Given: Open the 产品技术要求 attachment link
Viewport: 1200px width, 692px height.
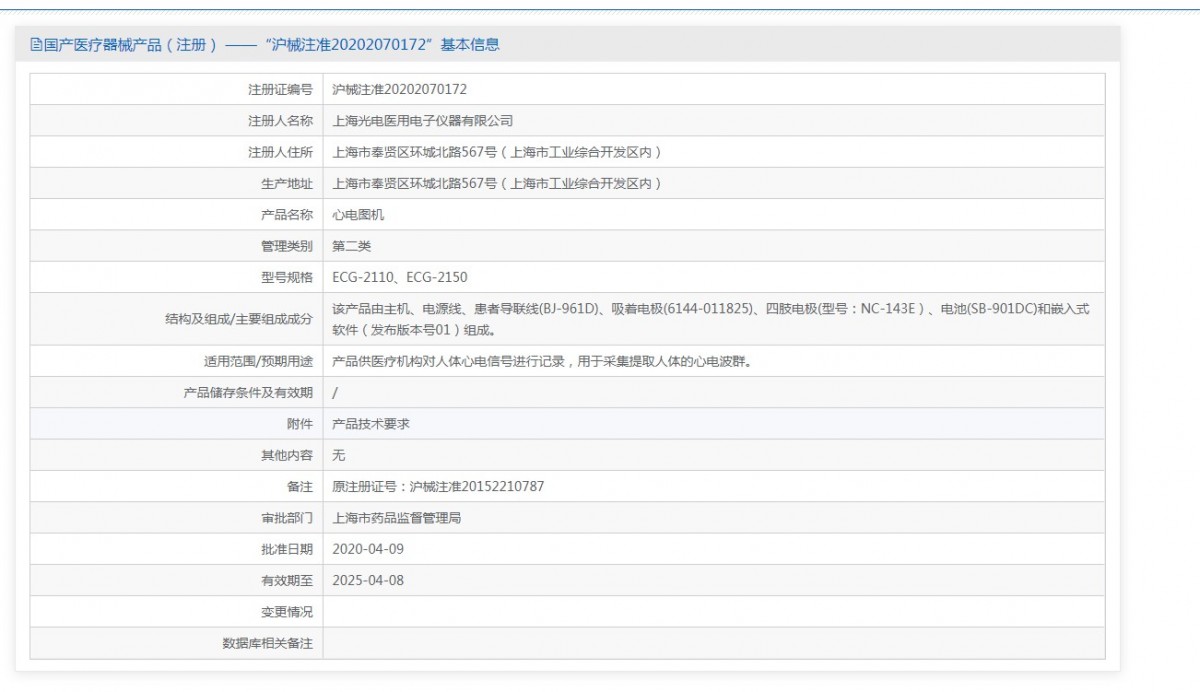Looking at the screenshot, I should 371,424.
